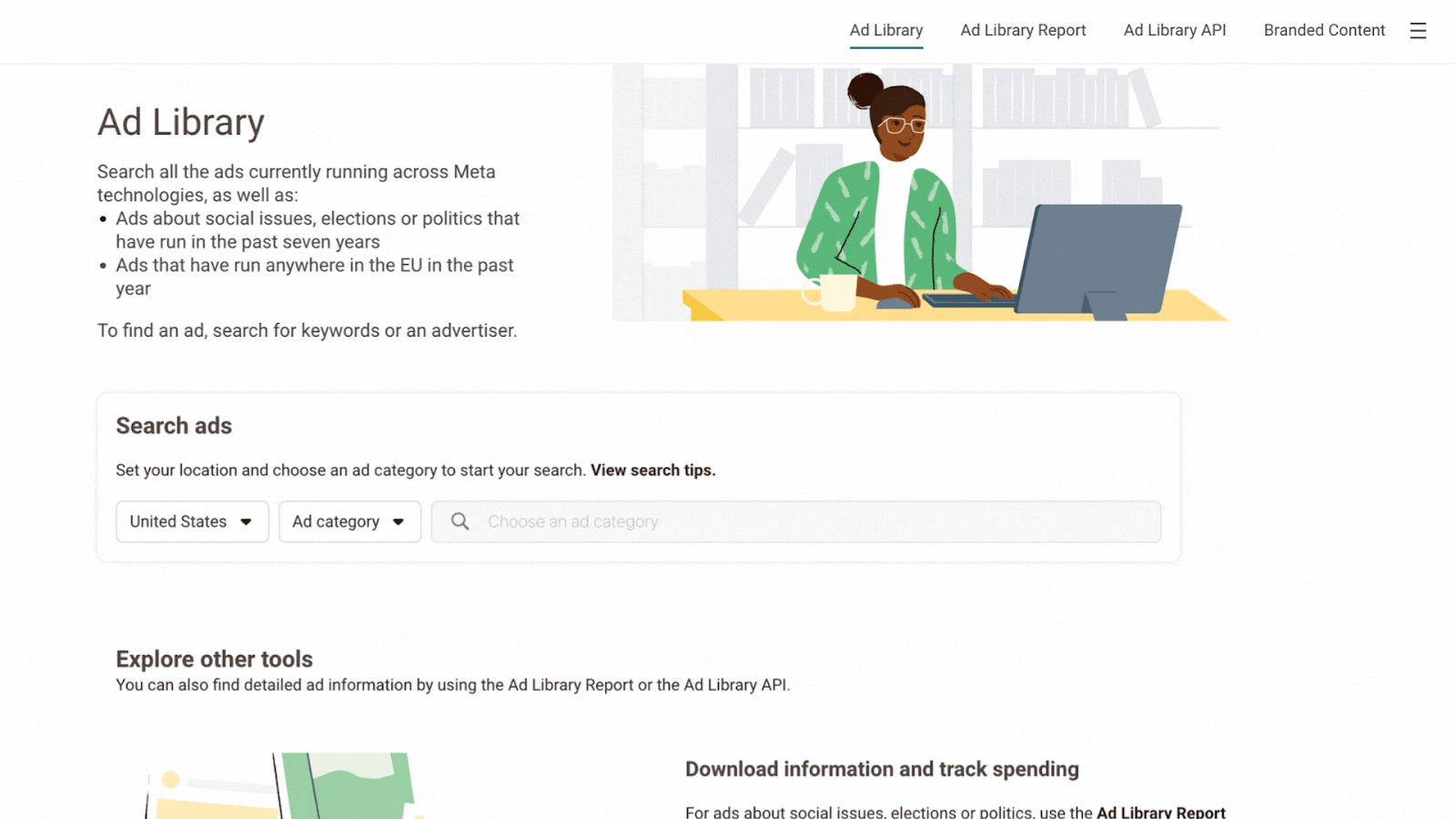Screen dimensions: 1456x819
Task: Click 'Download information and track spending' heading
Action: (x=882, y=769)
